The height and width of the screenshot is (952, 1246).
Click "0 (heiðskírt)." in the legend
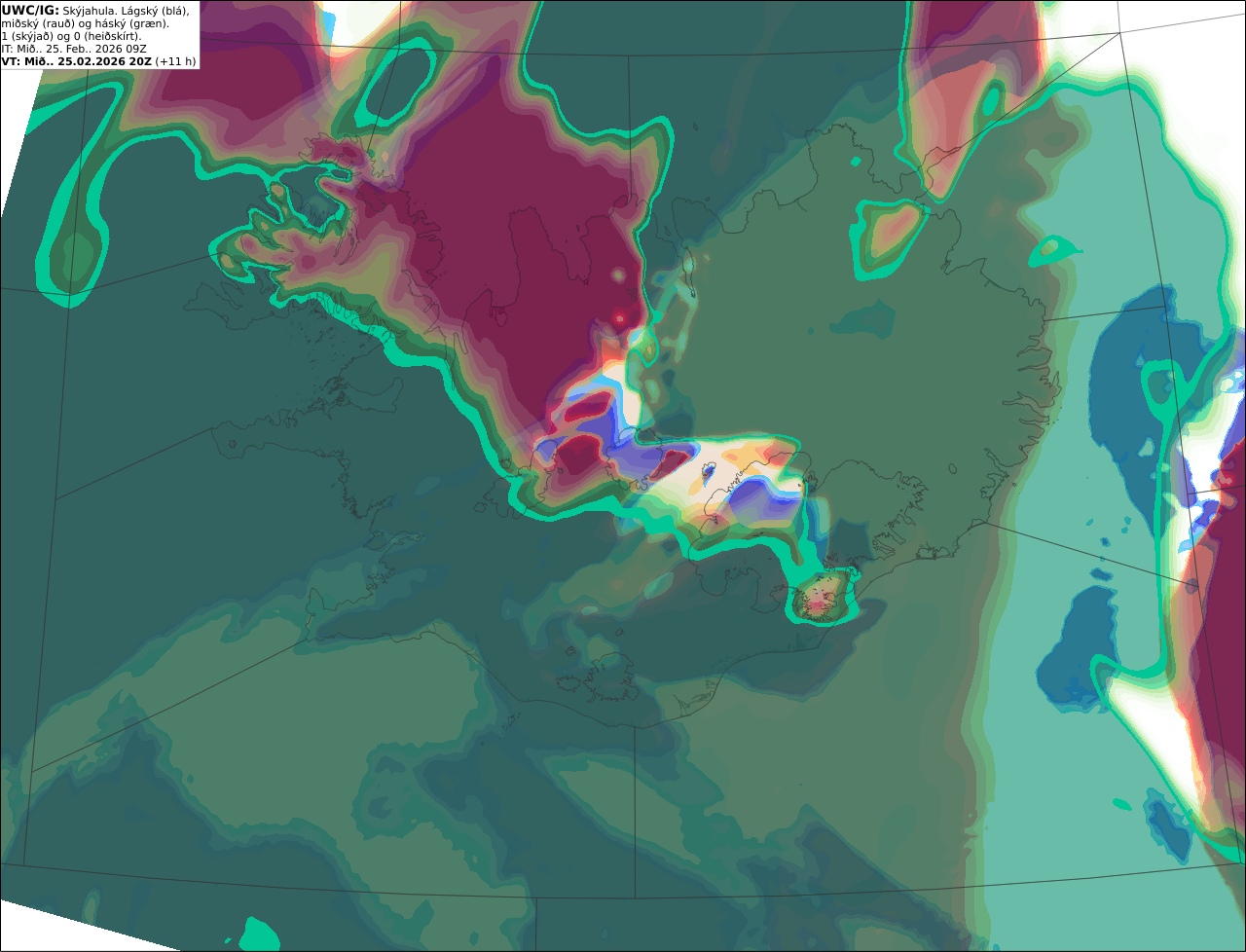click(107, 36)
